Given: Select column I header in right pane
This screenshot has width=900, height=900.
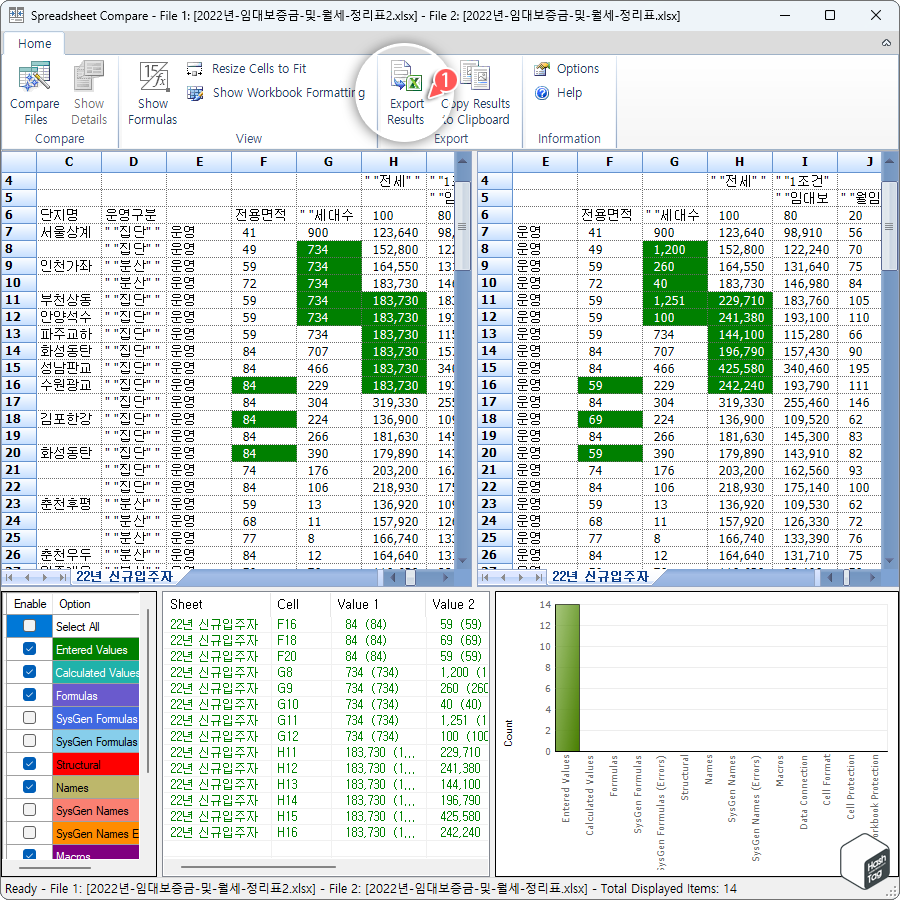Looking at the screenshot, I should pos(805,162).
